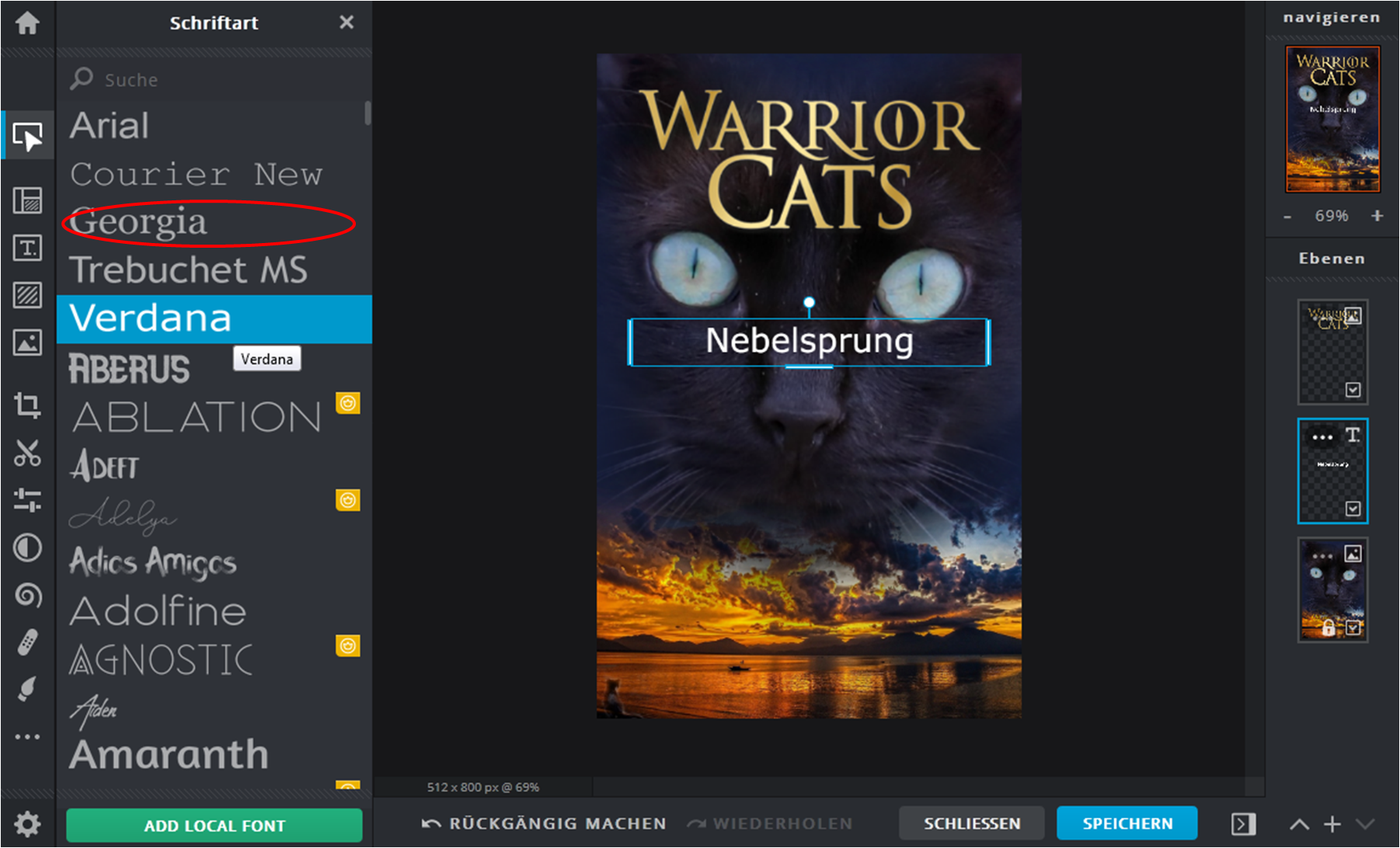Select the spiral liquify tool
Image resolution: width=1400 pixels, height=848 pixels.
(27, 595)
